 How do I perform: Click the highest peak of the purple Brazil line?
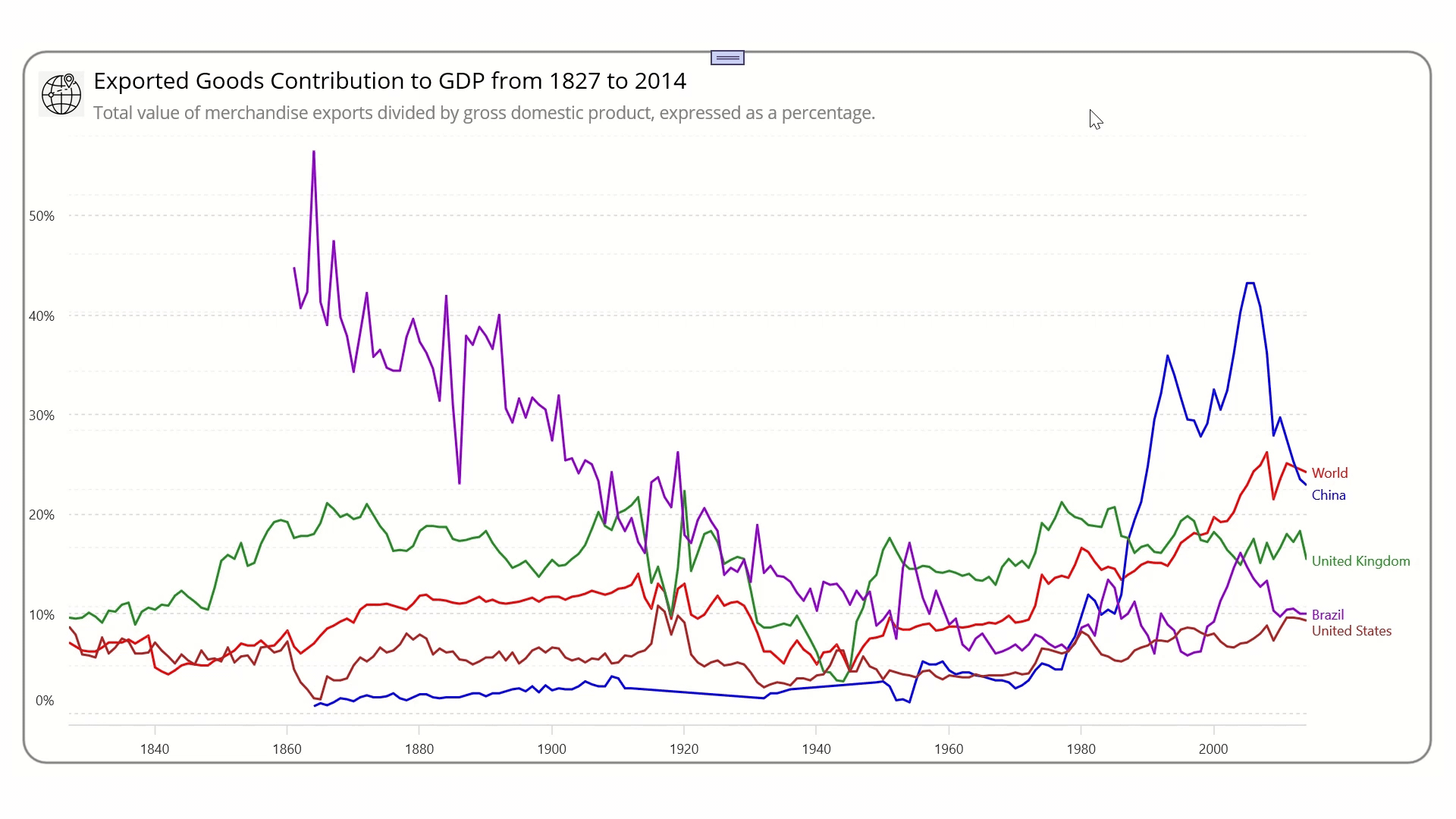tap(314, 152)
